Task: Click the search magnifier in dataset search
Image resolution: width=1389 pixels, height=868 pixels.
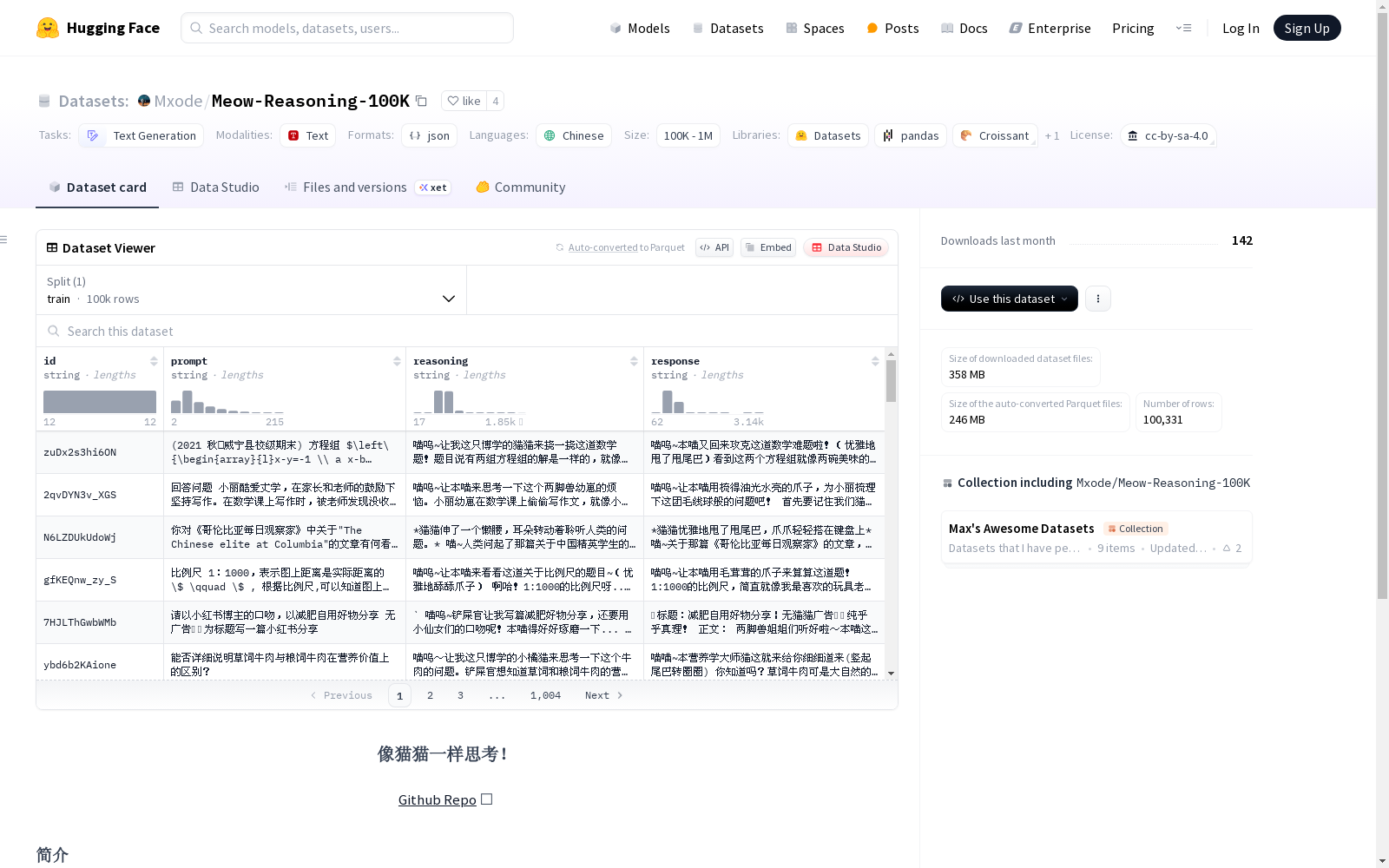Action: [x=54, y=331]
